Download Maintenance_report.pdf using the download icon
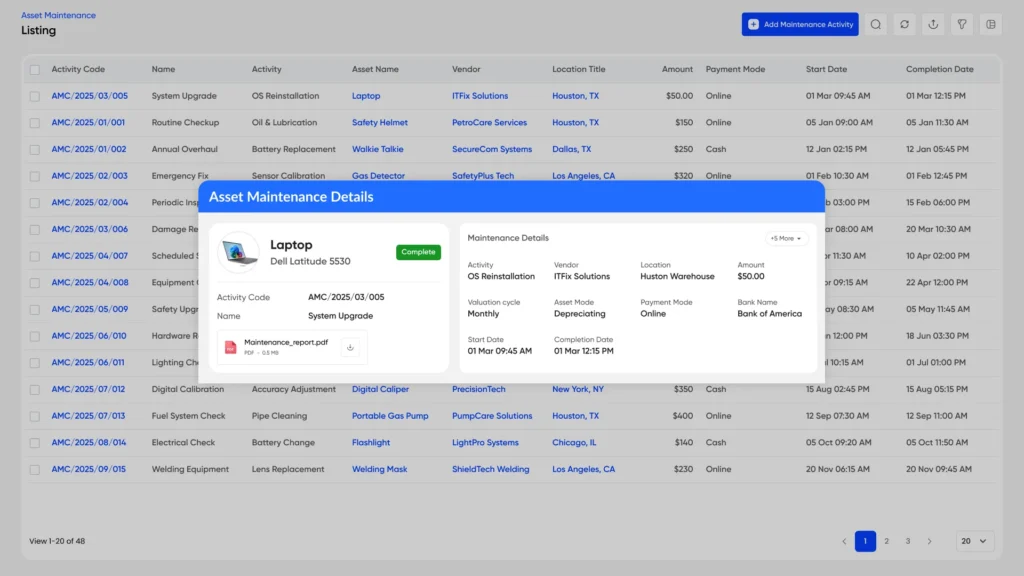 350,348
